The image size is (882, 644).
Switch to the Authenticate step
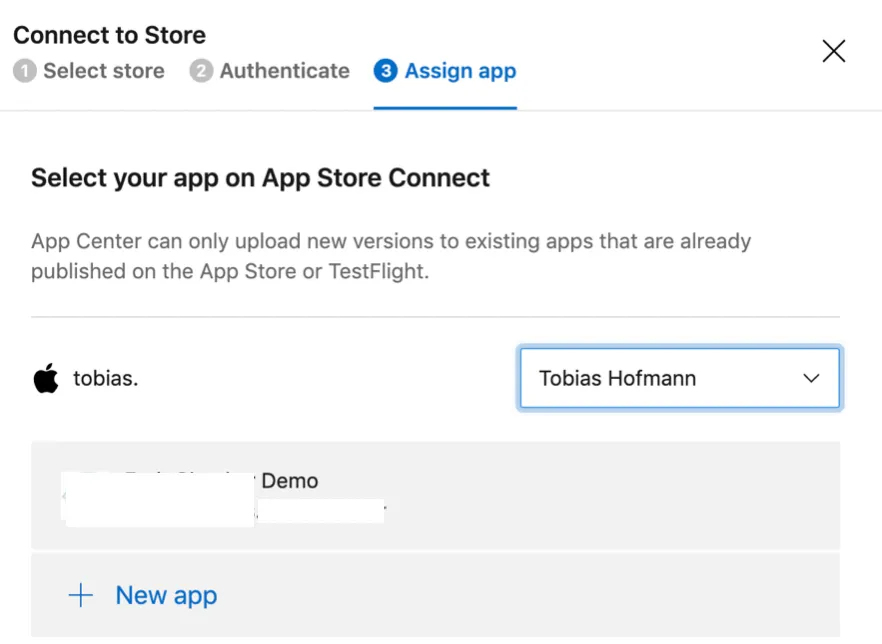[x=284, y=72]
